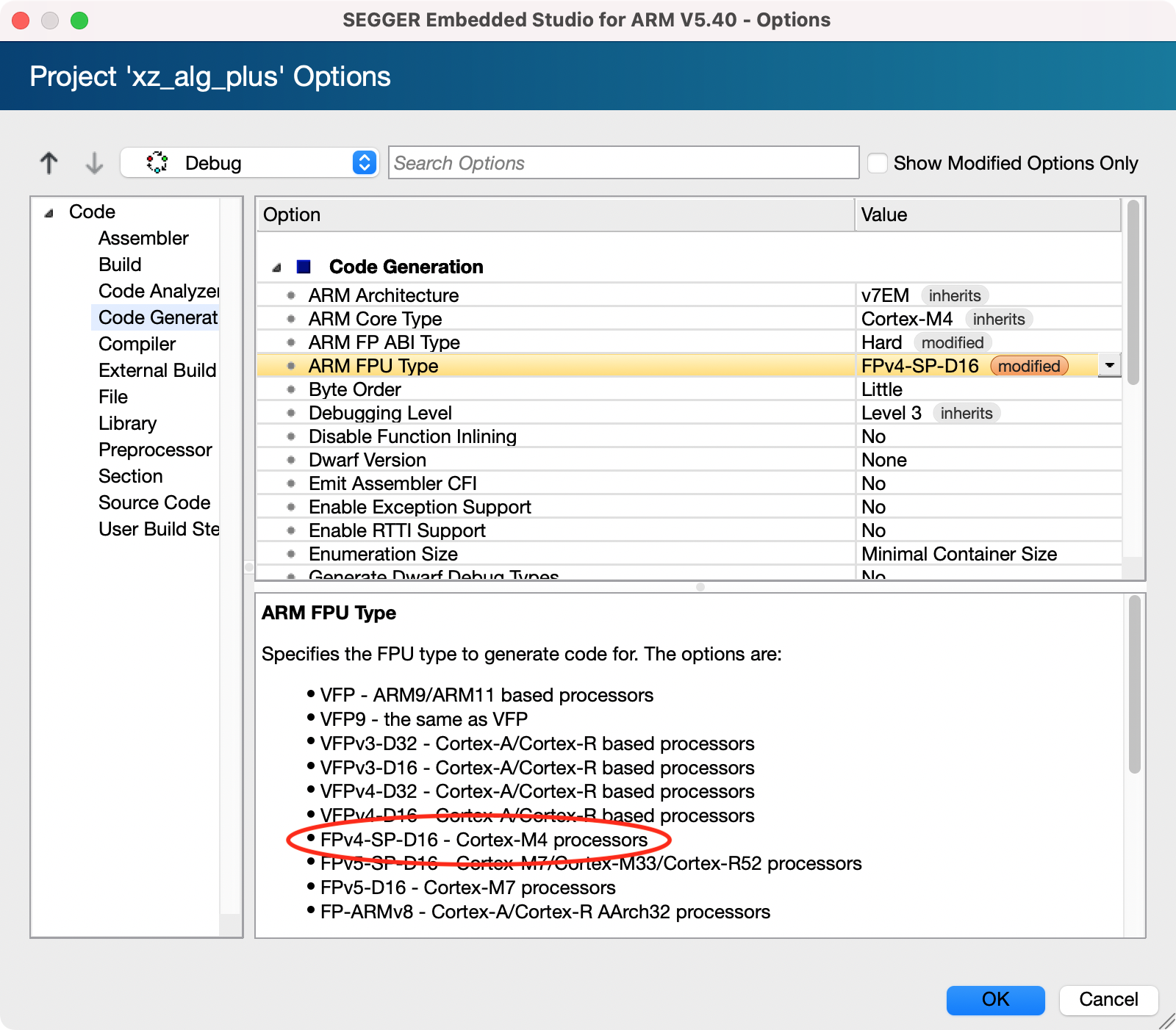Click the bullet icon beside ARM Architecture
The width and height of the screenshot is (1176, 1030).
291,295
